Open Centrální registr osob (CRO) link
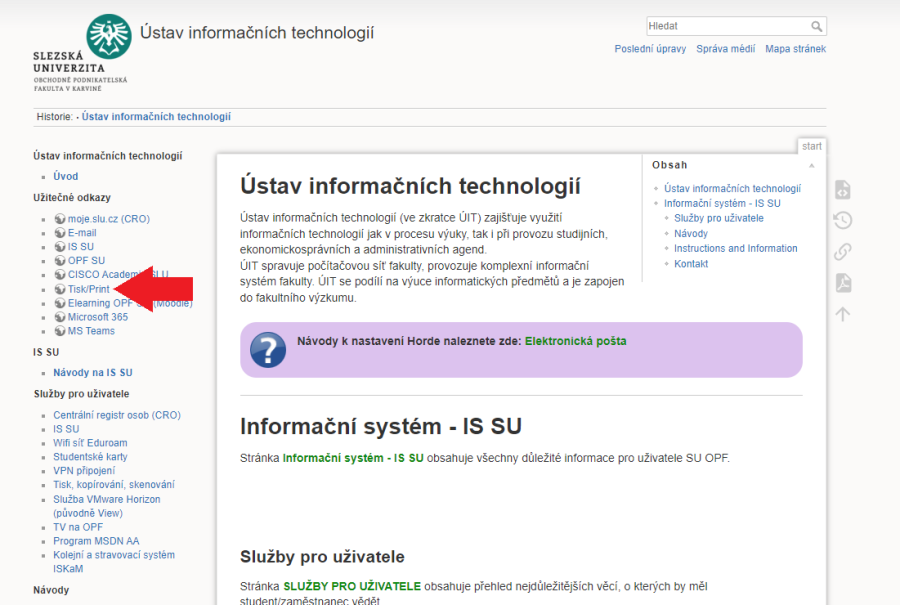Image resolution: width=900 pixels, height=605 pixels. (117, 415)
